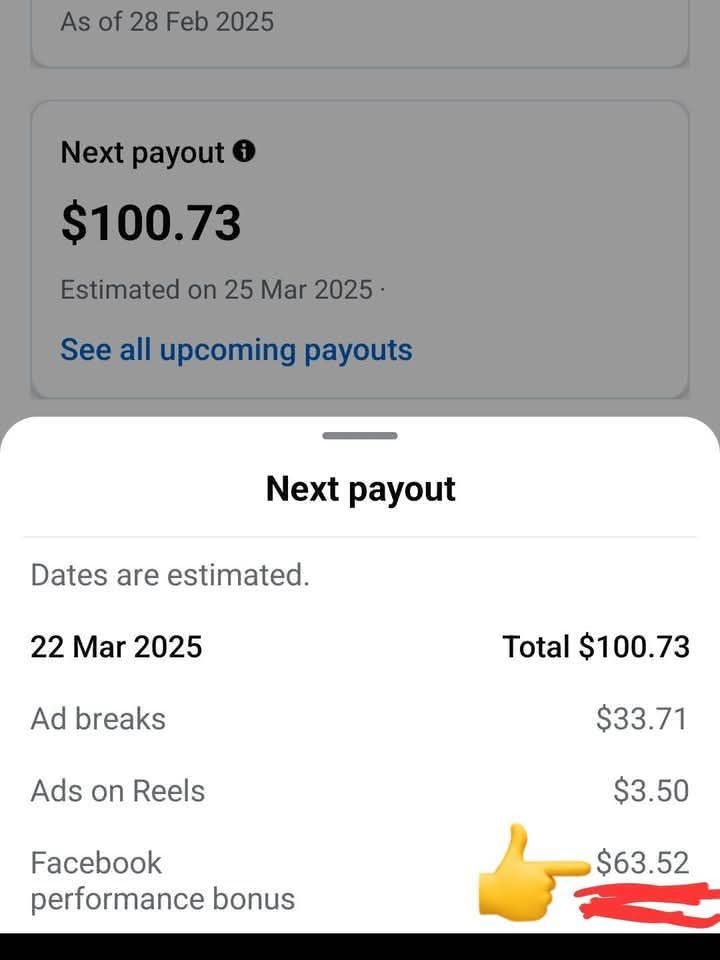Click the $33.71 Ad breaks amount

tap(642, 719)
